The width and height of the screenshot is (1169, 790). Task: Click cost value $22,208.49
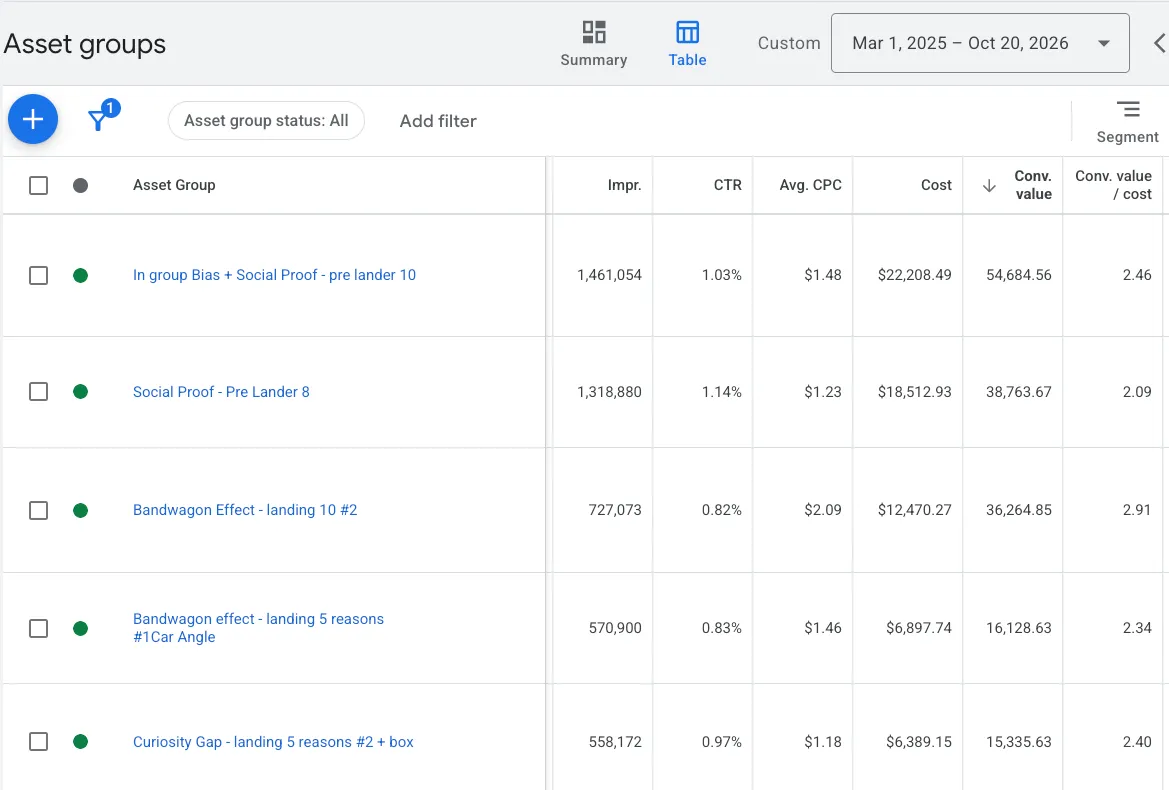914,275
